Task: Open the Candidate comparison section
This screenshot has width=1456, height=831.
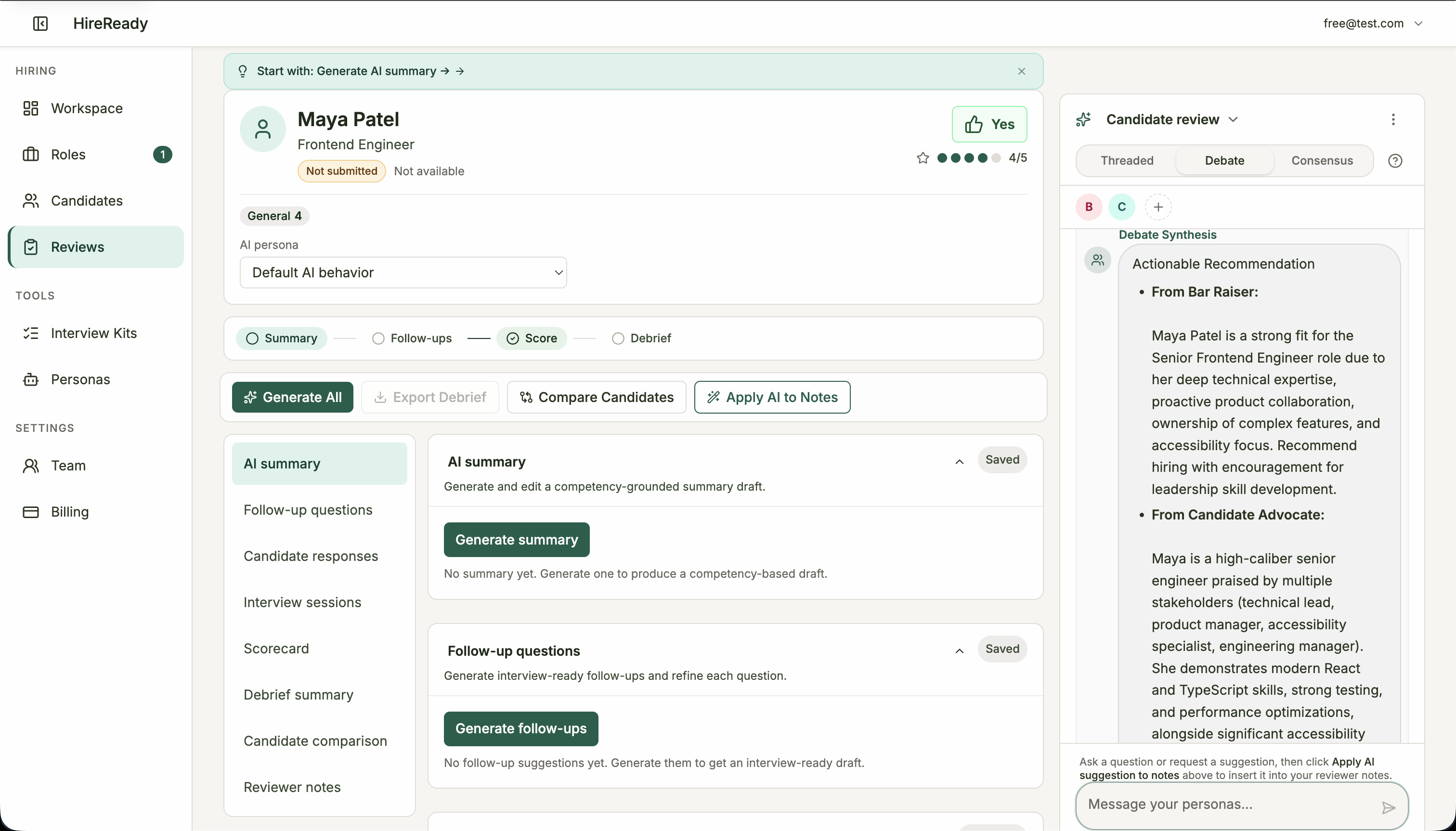Action: (x=315, y=740)
